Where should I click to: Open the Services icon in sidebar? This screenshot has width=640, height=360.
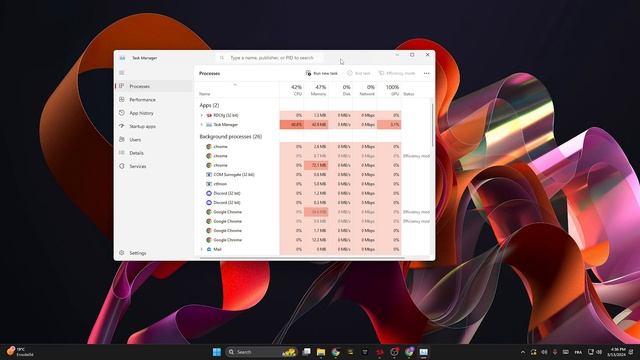tap(122, 166)
